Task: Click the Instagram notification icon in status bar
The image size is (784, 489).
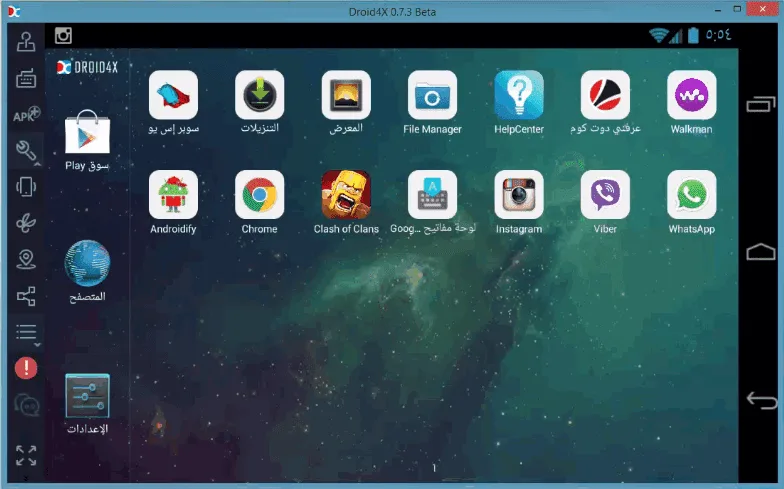Action: tap(63, 36)
